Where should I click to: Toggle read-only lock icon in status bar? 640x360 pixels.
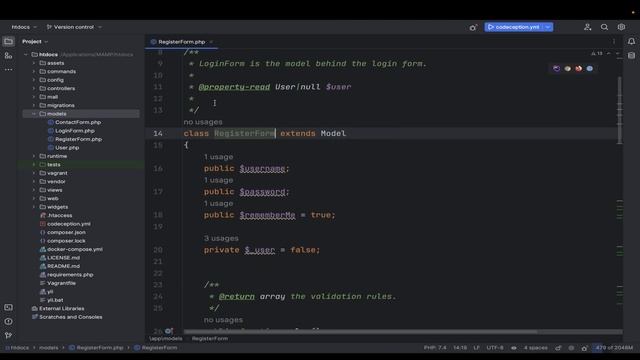coord(558,348)
